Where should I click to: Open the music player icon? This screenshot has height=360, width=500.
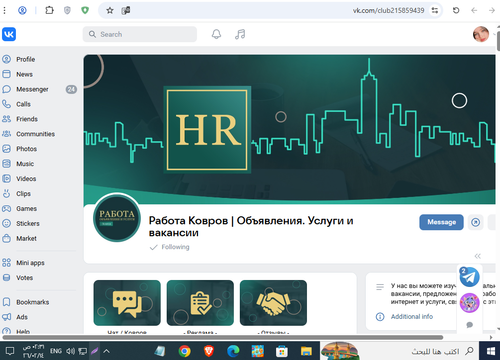tap(240, 34)
